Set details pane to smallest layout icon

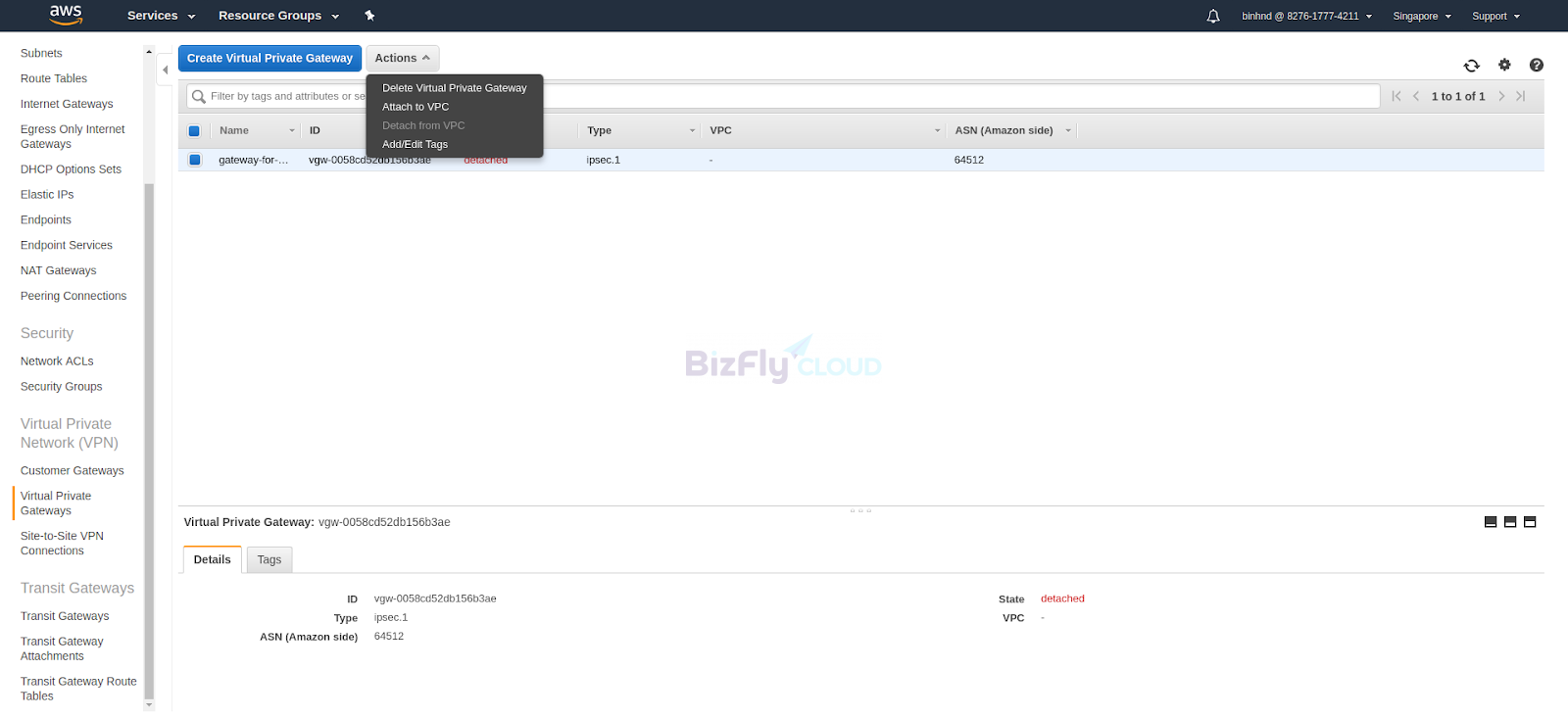(x=1491, y=522)
